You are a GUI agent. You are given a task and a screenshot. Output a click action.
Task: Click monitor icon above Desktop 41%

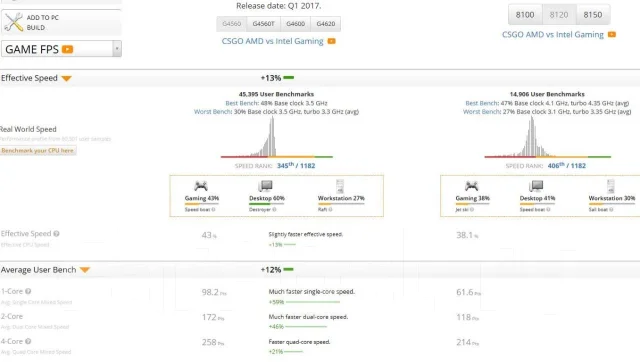tap(536, 186)
